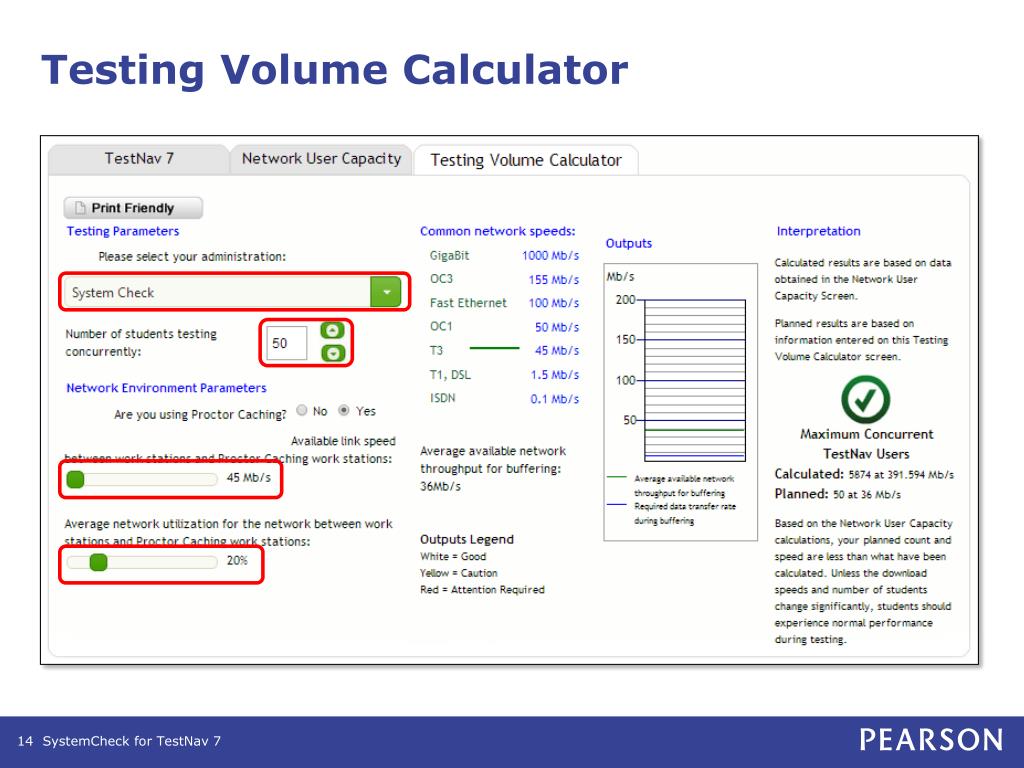The width and height of the screenshot is (1024, 768).
Task: Click the 45 Mb/s value beside T3
Action: tap(557, 351)
